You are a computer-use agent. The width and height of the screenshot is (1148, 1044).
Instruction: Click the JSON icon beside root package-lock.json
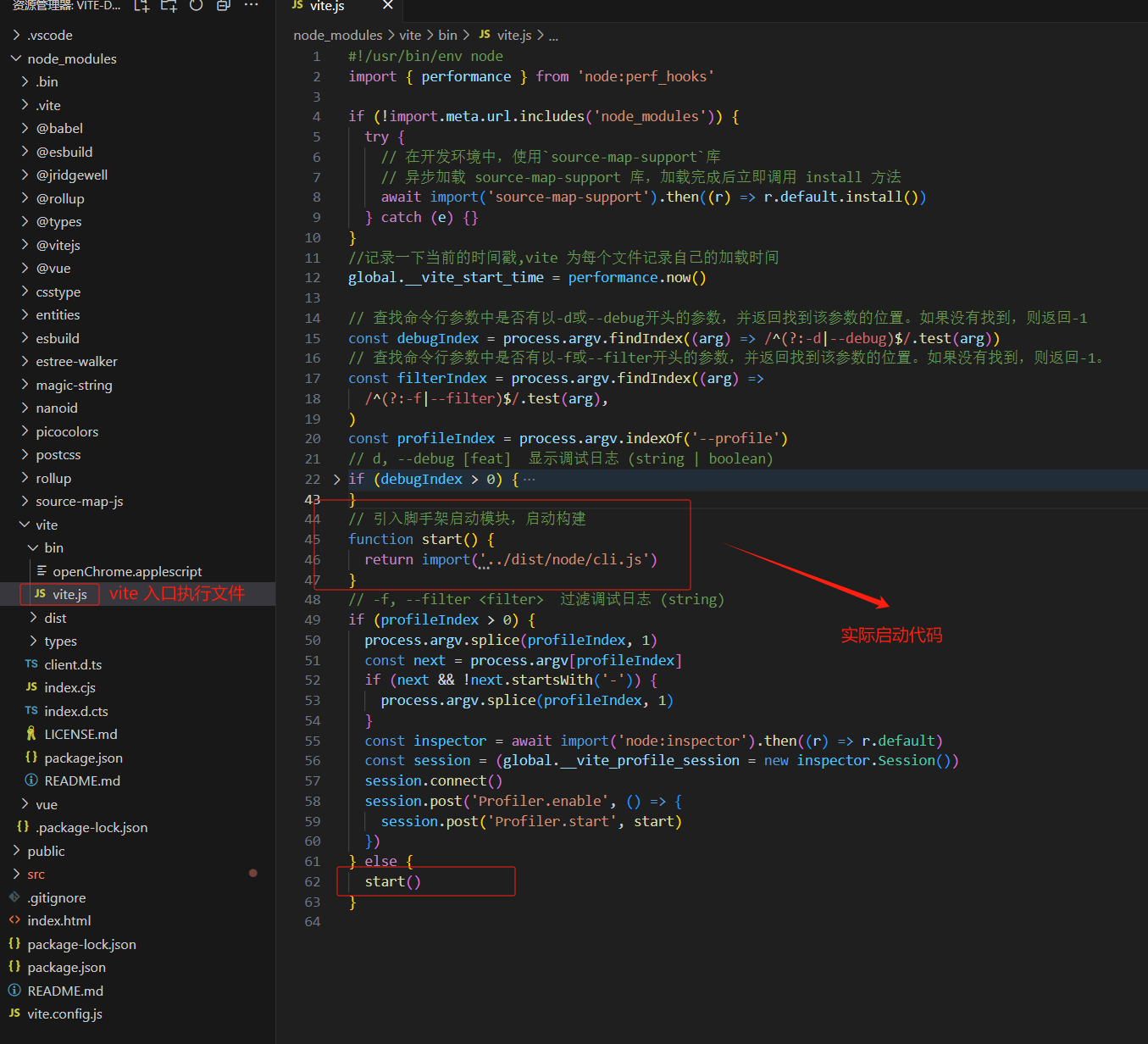(x=14, y=944)
